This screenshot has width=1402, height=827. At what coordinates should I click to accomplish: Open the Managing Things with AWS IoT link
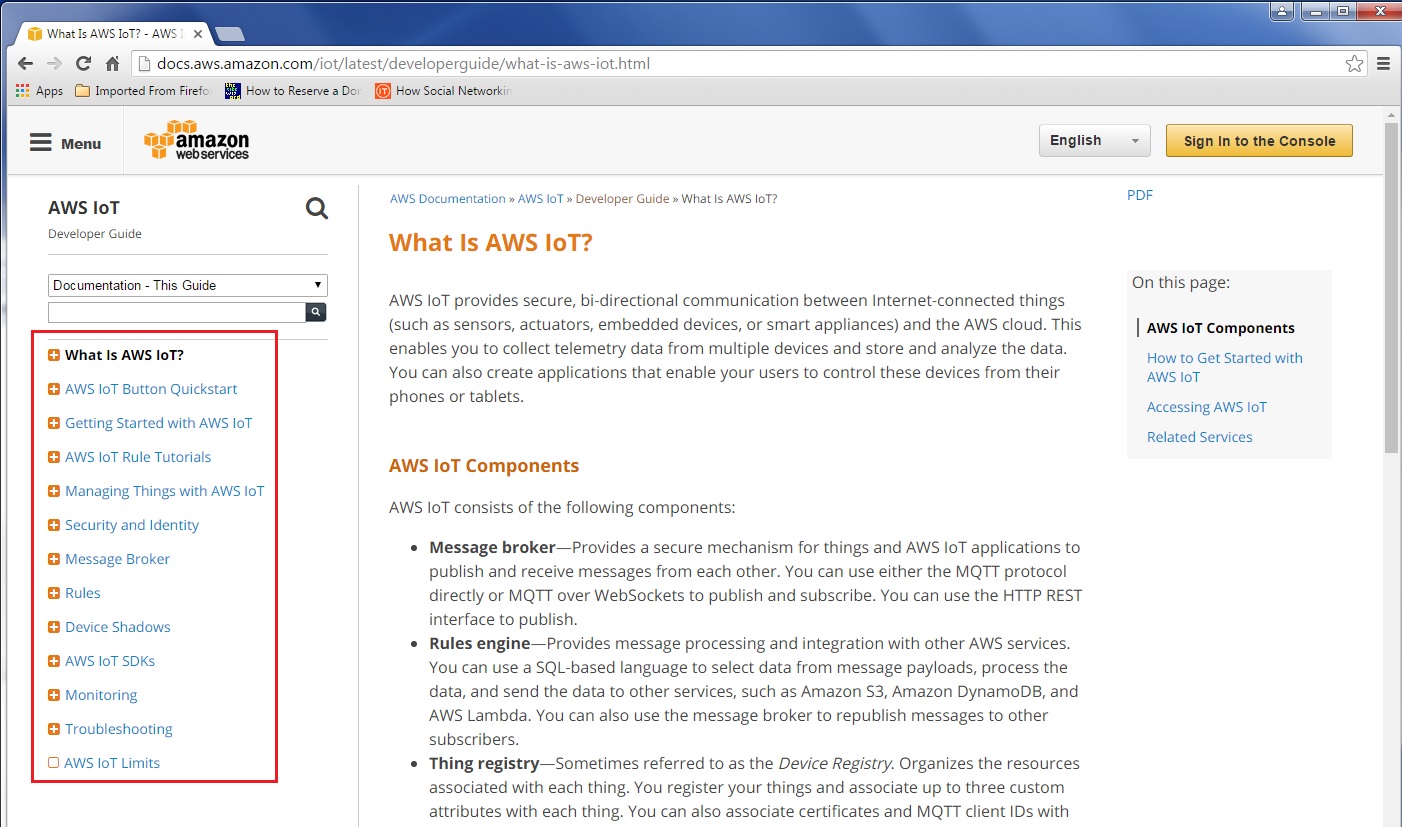coord(165,491)
